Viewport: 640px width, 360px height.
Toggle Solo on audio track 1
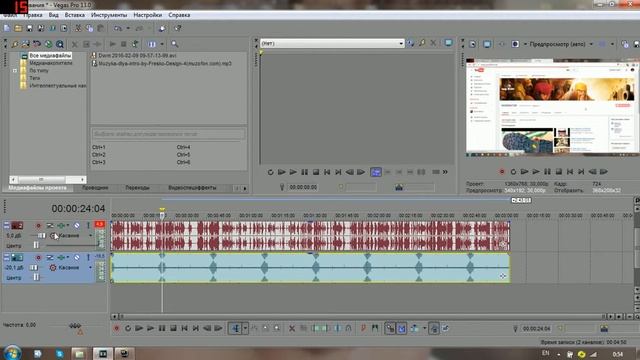[x=88, y=225]
